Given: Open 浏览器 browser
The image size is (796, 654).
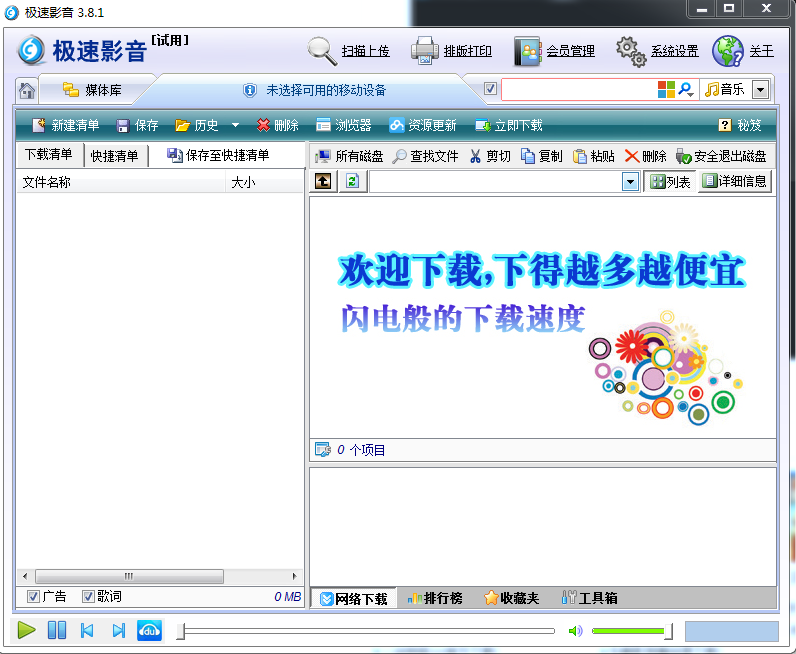Looking at the screenshot, I should point(343,125).
